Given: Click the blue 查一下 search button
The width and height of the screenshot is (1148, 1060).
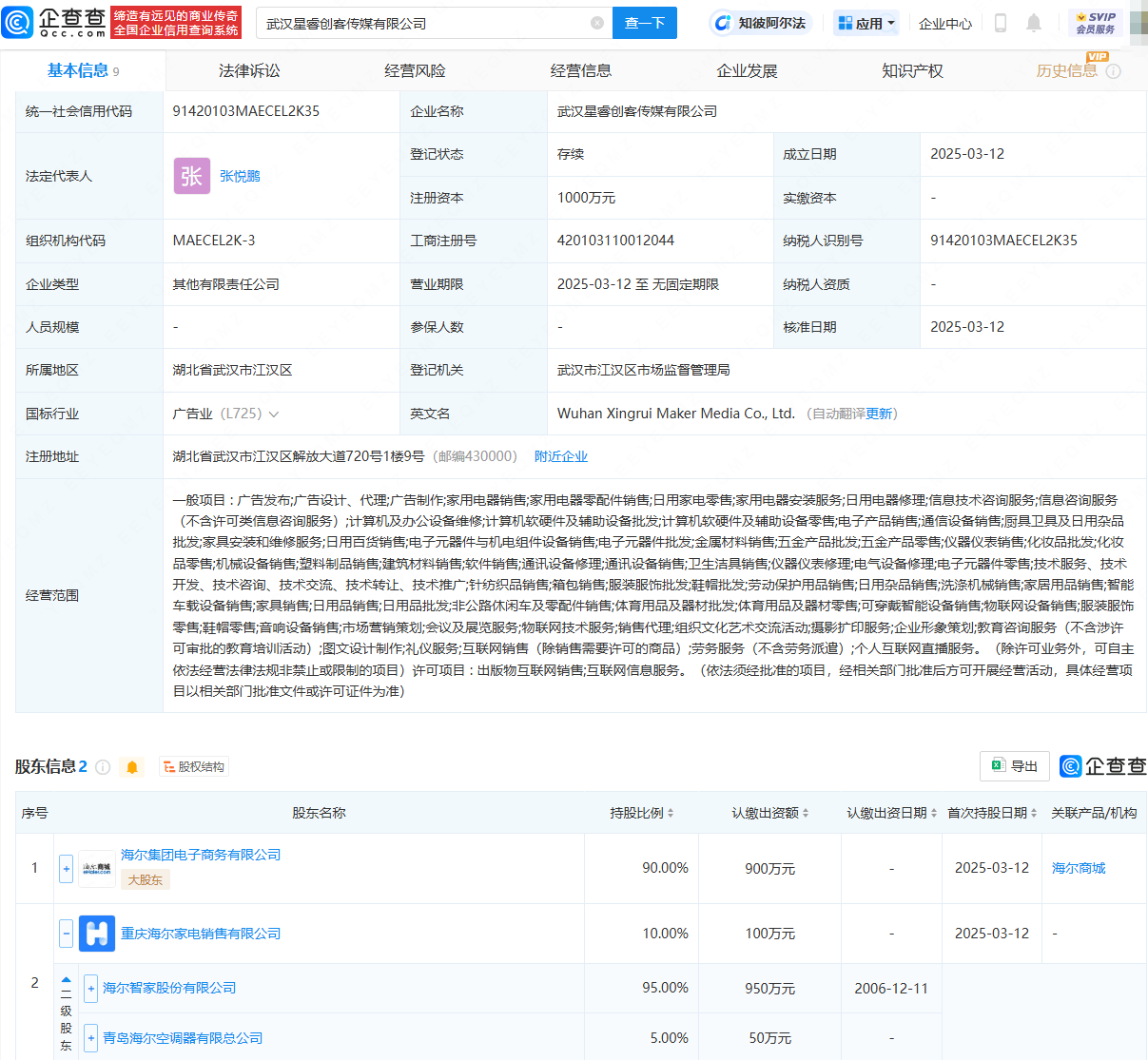Looking at the screenshot, I should click(644, 22).
